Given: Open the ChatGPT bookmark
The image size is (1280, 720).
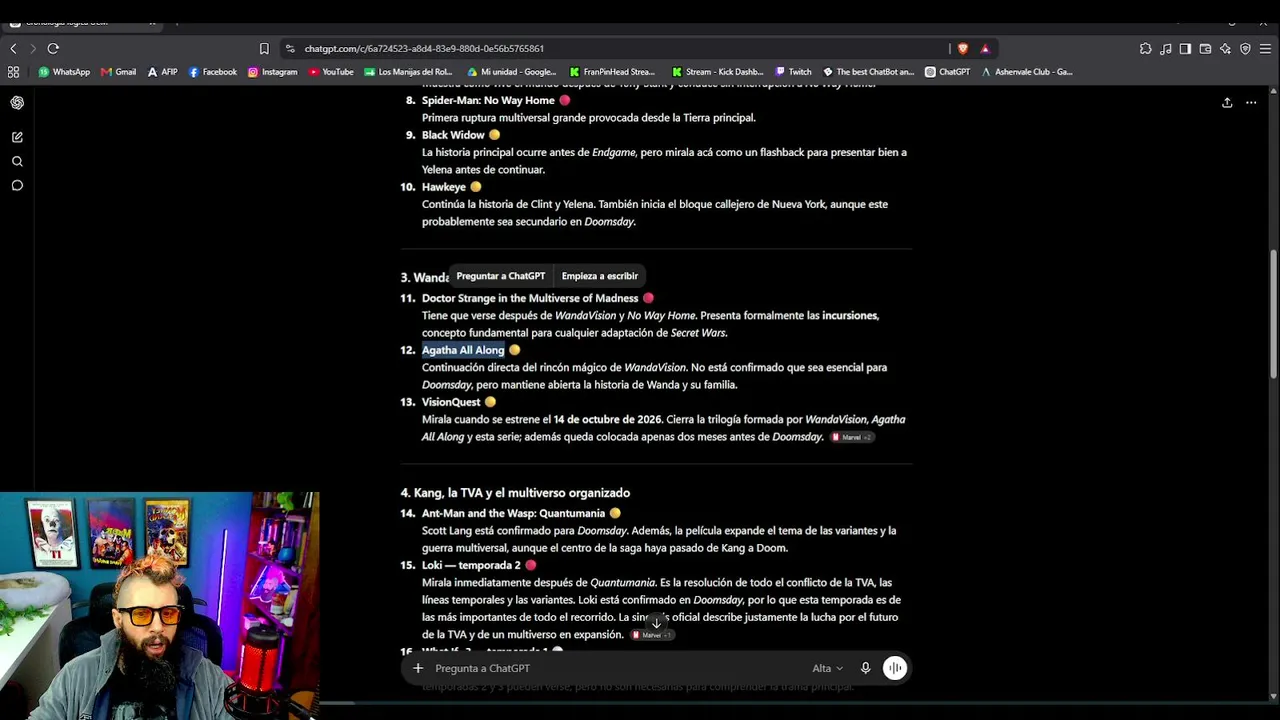Looking at the screenshot, I should click(x=948, y=72).
